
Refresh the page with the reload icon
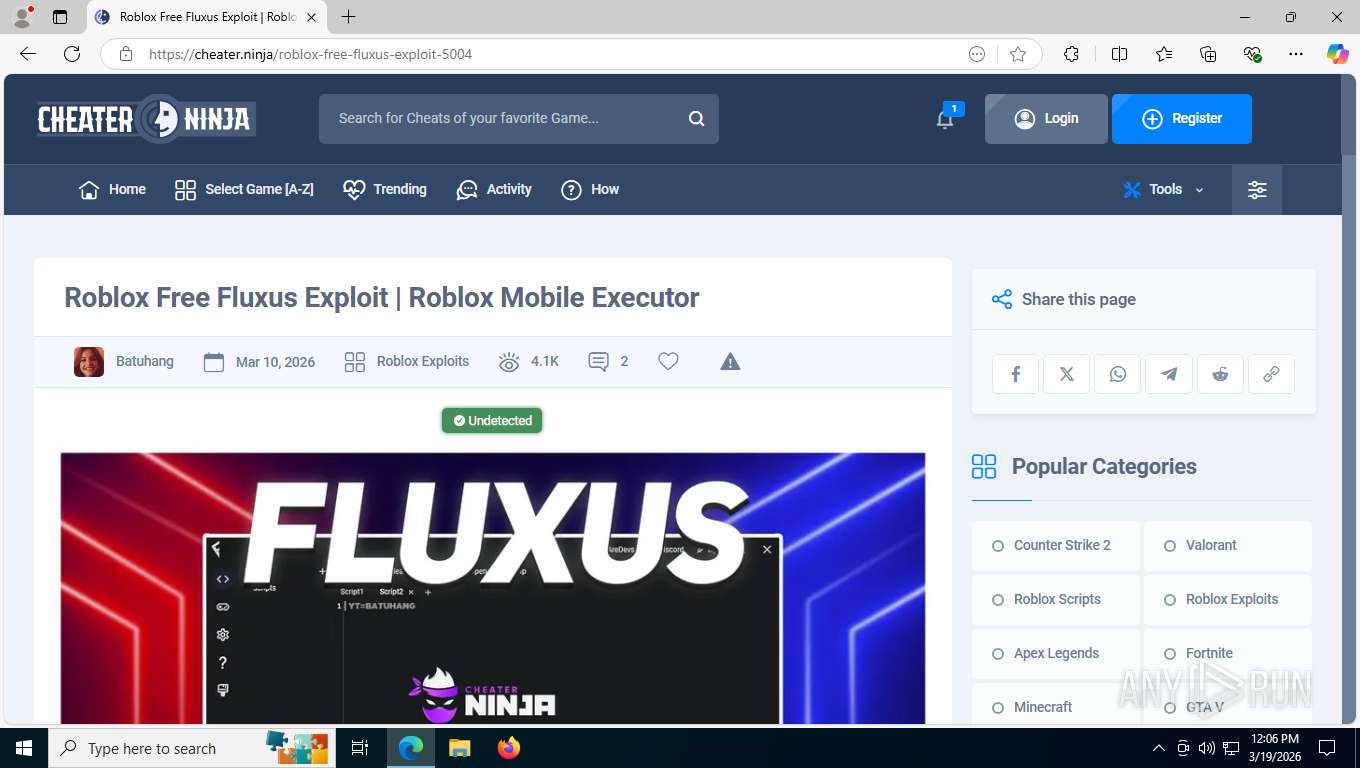coord(72,54)
